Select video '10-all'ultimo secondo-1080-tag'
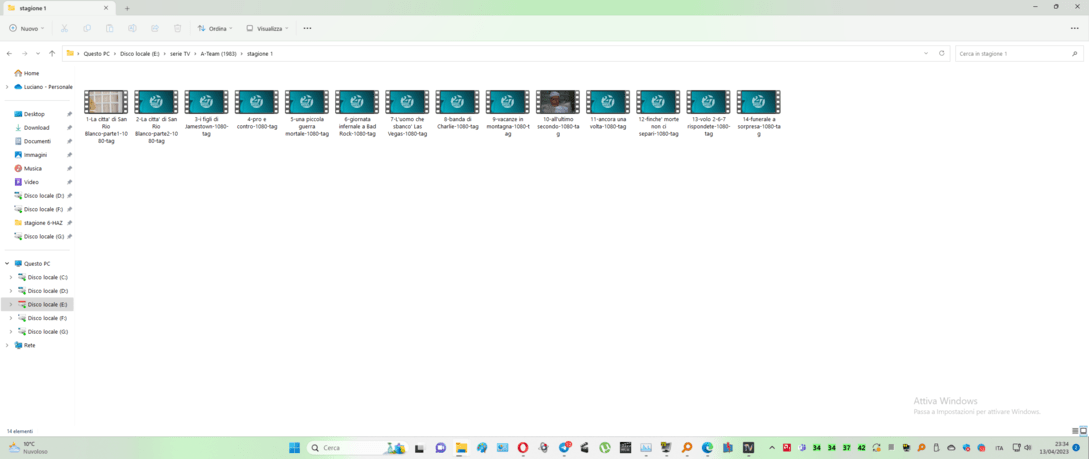The height and width of the screenshot is (459, 1089). pos(558,113)
